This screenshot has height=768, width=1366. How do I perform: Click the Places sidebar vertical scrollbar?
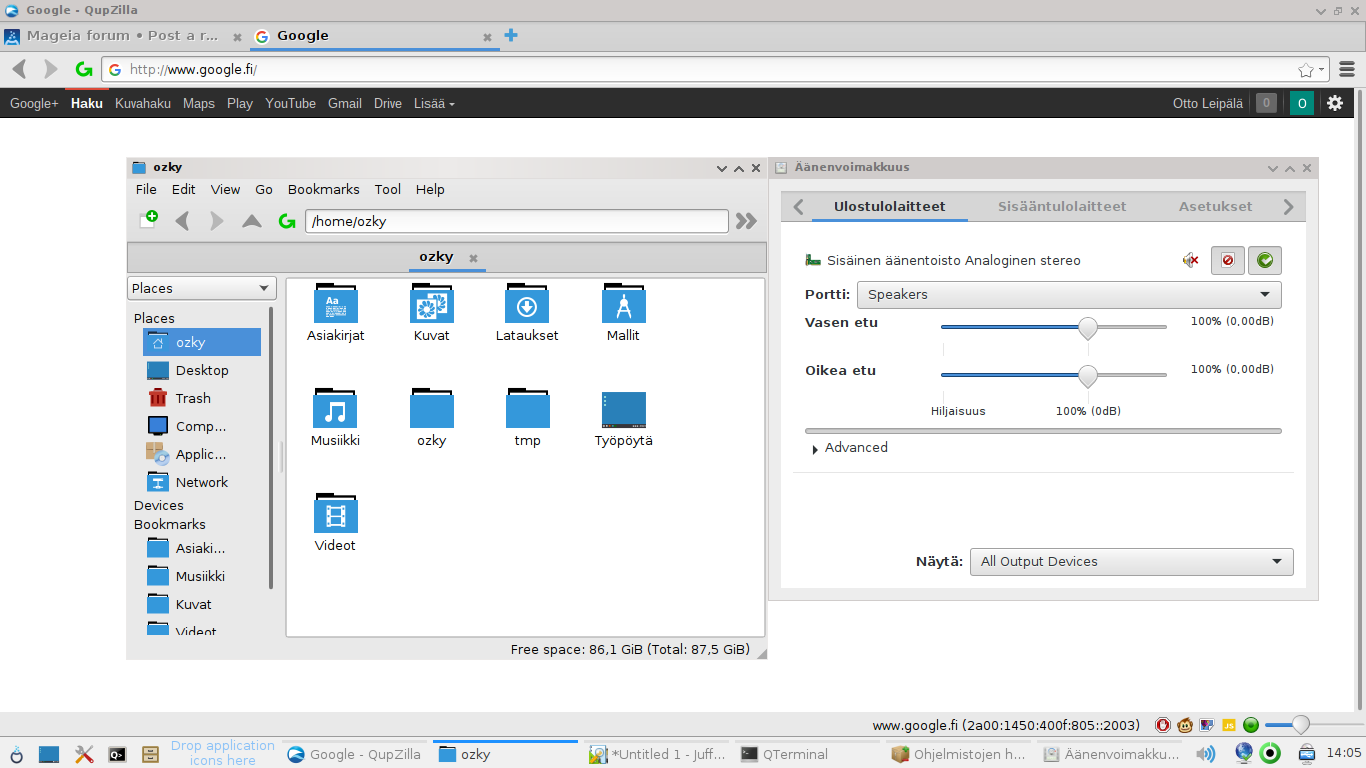point(271,448)
